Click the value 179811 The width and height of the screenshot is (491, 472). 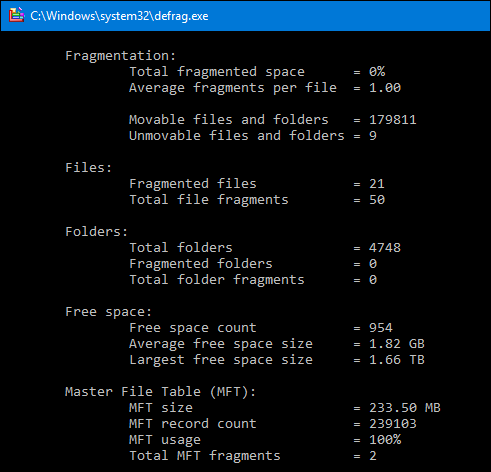(x=393, y=120)
